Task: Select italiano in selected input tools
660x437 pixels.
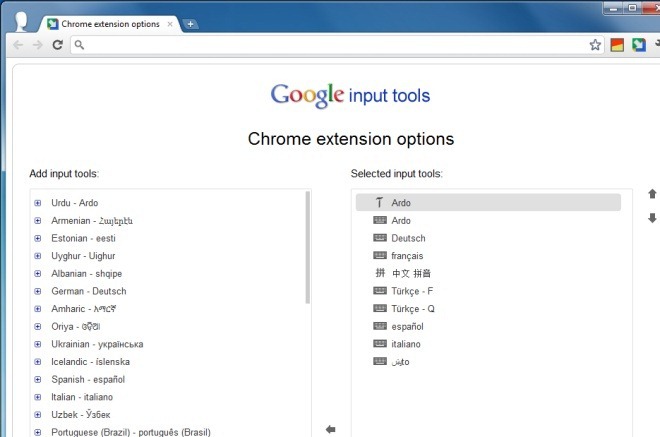Action: coord(406,344)
